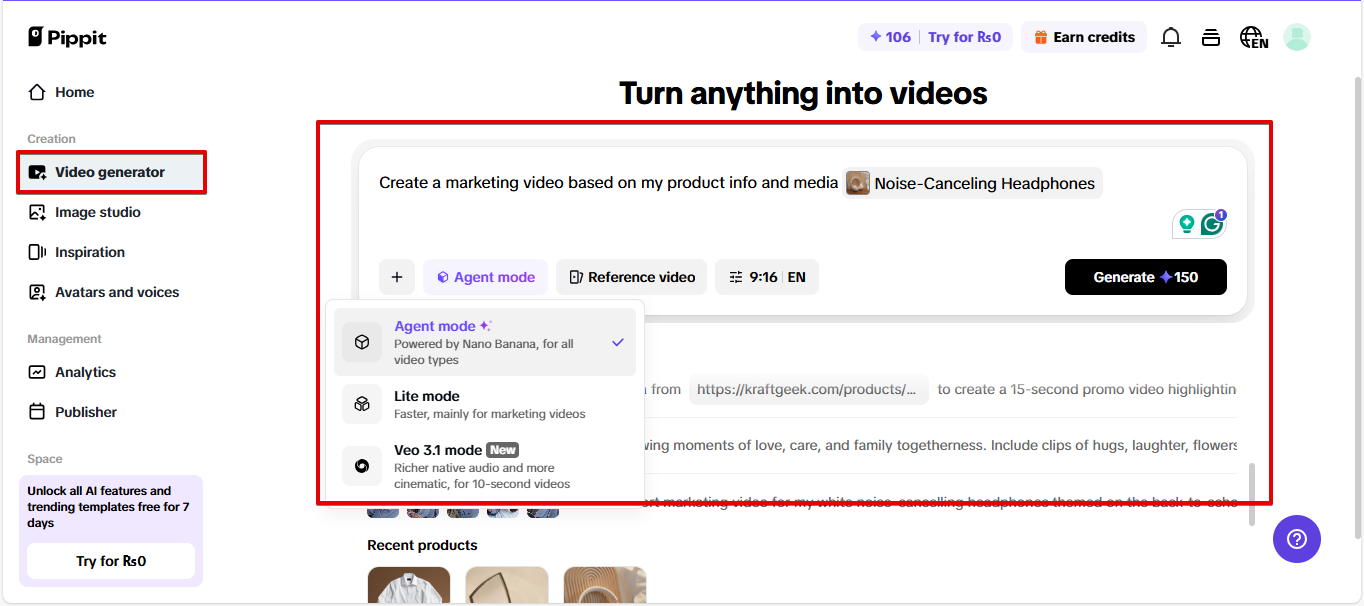The image size is (1364, 606).
Task: Click the Generate 150 credits button
Action: pos(1145,276)
